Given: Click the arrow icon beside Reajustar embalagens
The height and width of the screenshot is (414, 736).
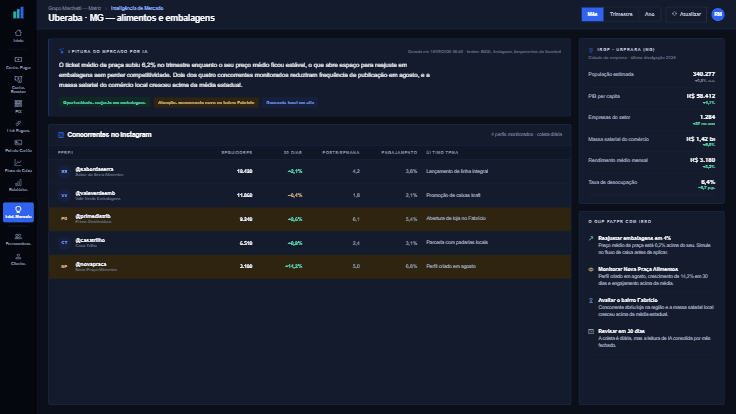Looking at the screenshot, I should click(591, 238).
